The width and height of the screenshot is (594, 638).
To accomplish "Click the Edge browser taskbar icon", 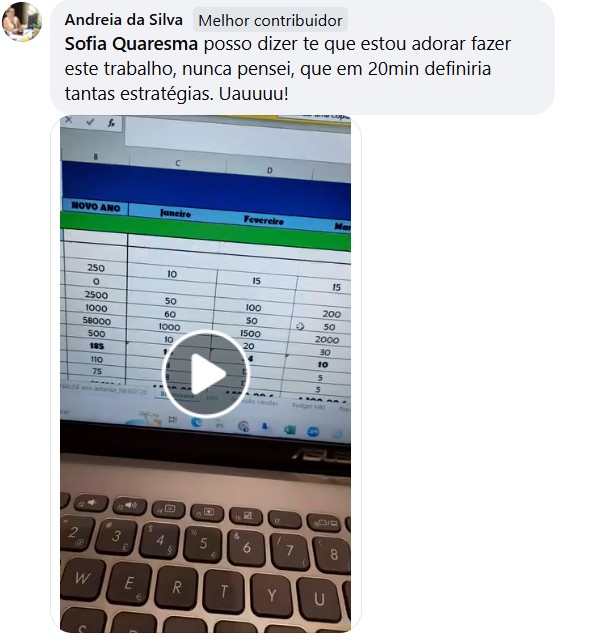I will pos(196,422).
